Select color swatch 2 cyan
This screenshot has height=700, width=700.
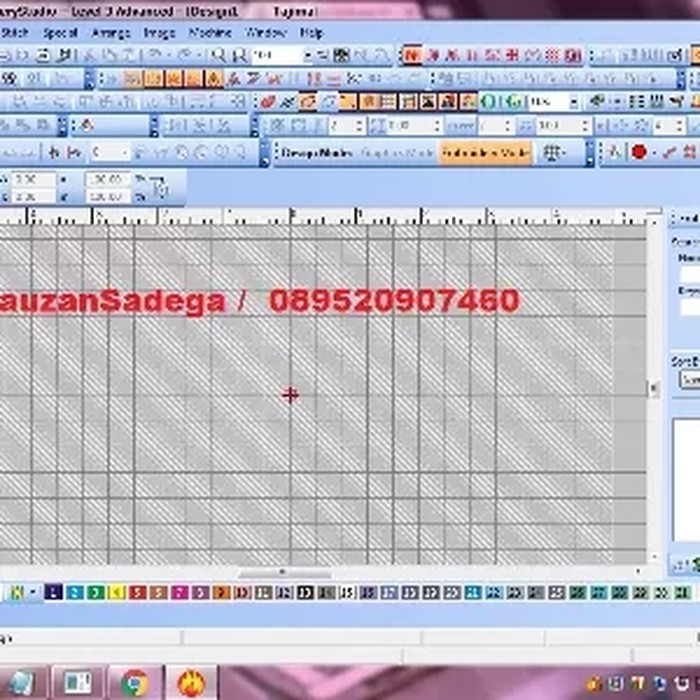click(x=75, y=593)
